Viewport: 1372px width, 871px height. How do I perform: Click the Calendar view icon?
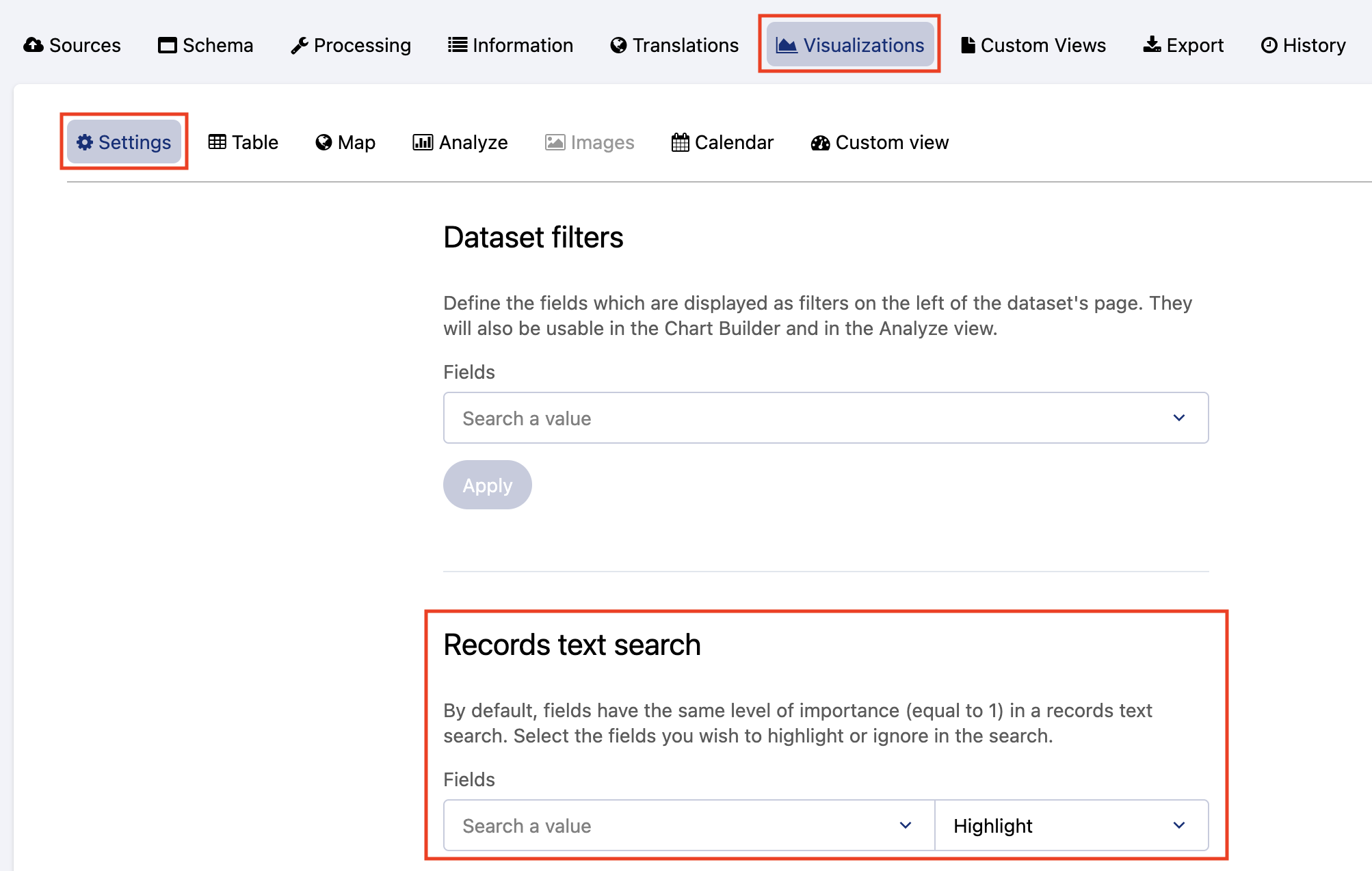click(x=681, y=142)
